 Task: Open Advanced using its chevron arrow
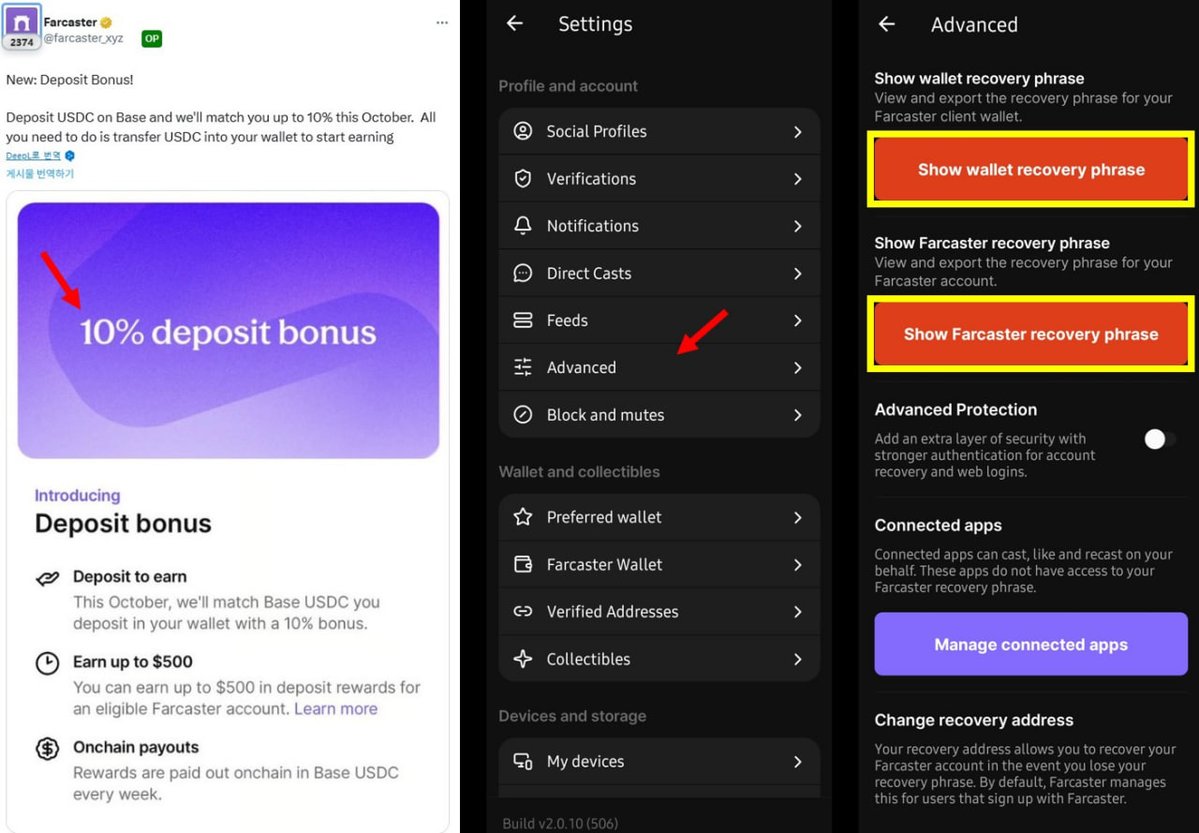point(798,368)
